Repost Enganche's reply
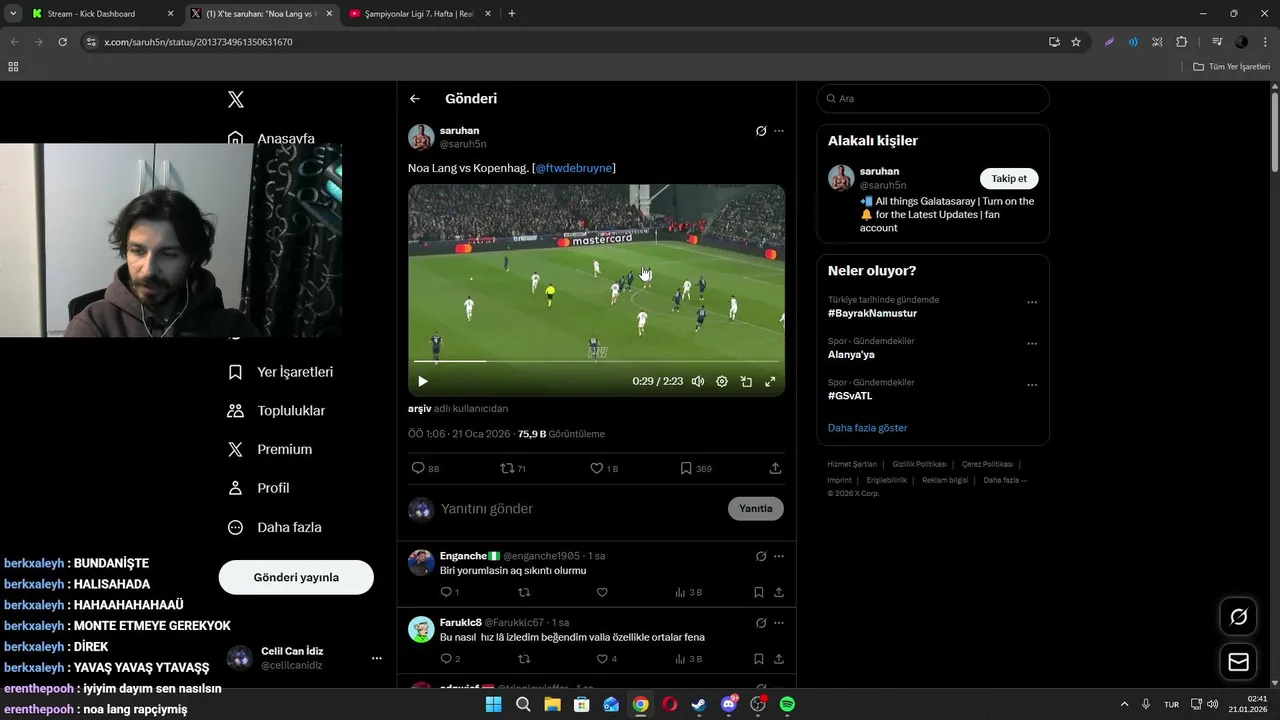Viewport: 1280px width, 720px height. (524, 593)
